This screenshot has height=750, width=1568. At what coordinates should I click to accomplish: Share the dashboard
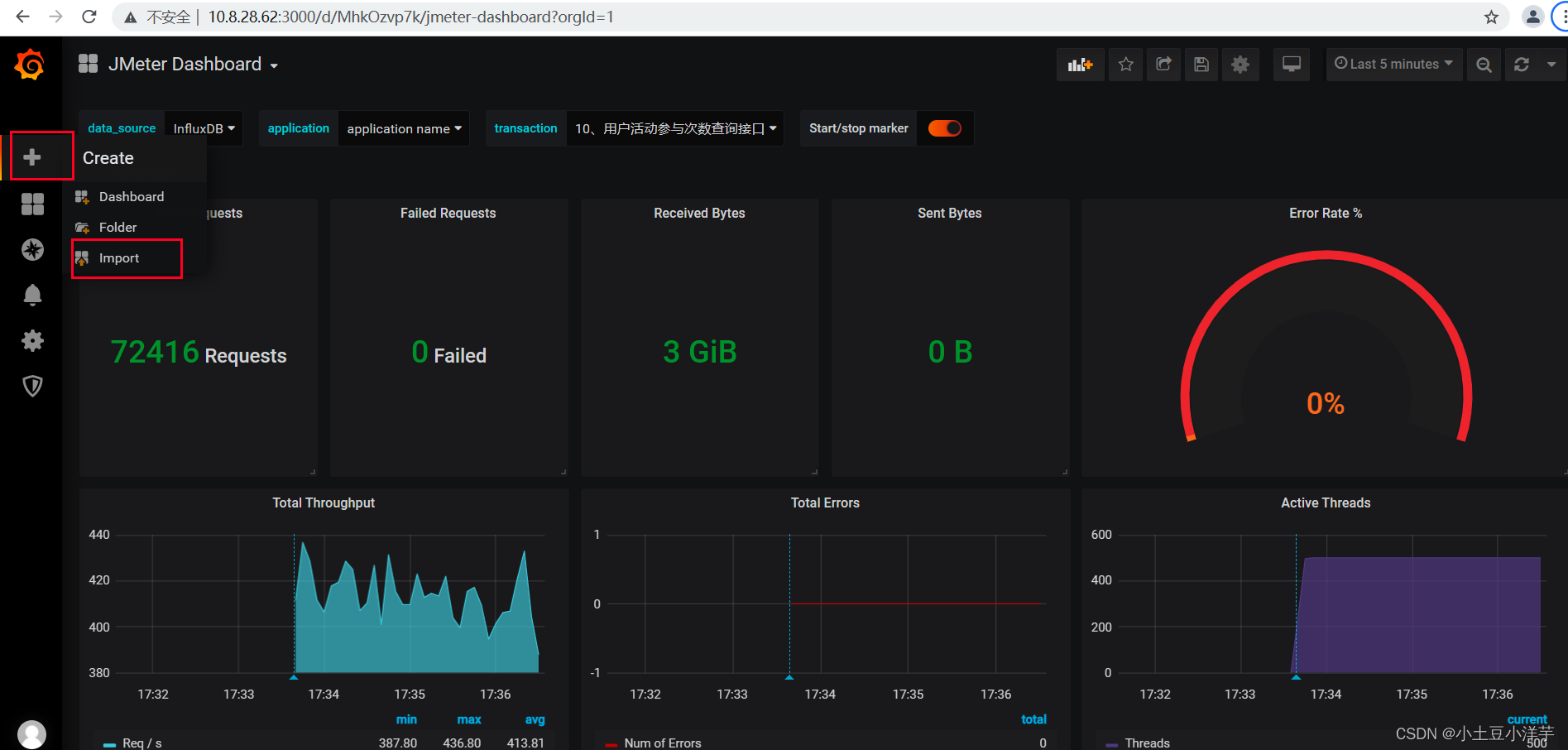tap(1164, 65)
